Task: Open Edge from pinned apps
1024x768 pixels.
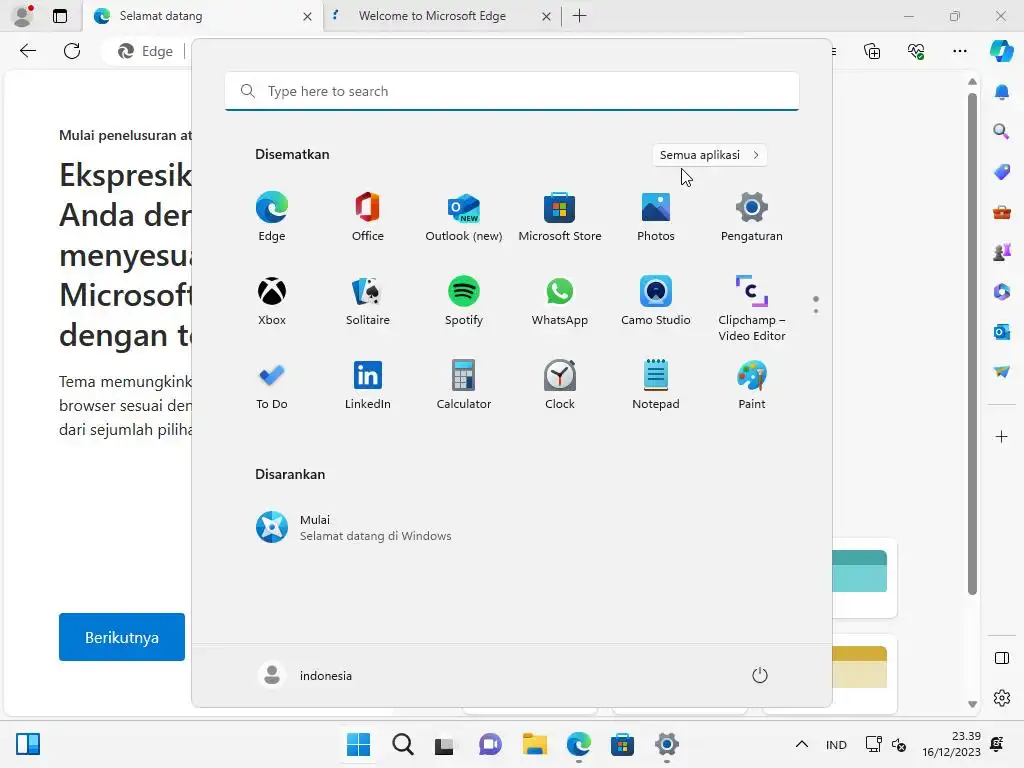Action: pyautogui.click(x=272, y=217)
